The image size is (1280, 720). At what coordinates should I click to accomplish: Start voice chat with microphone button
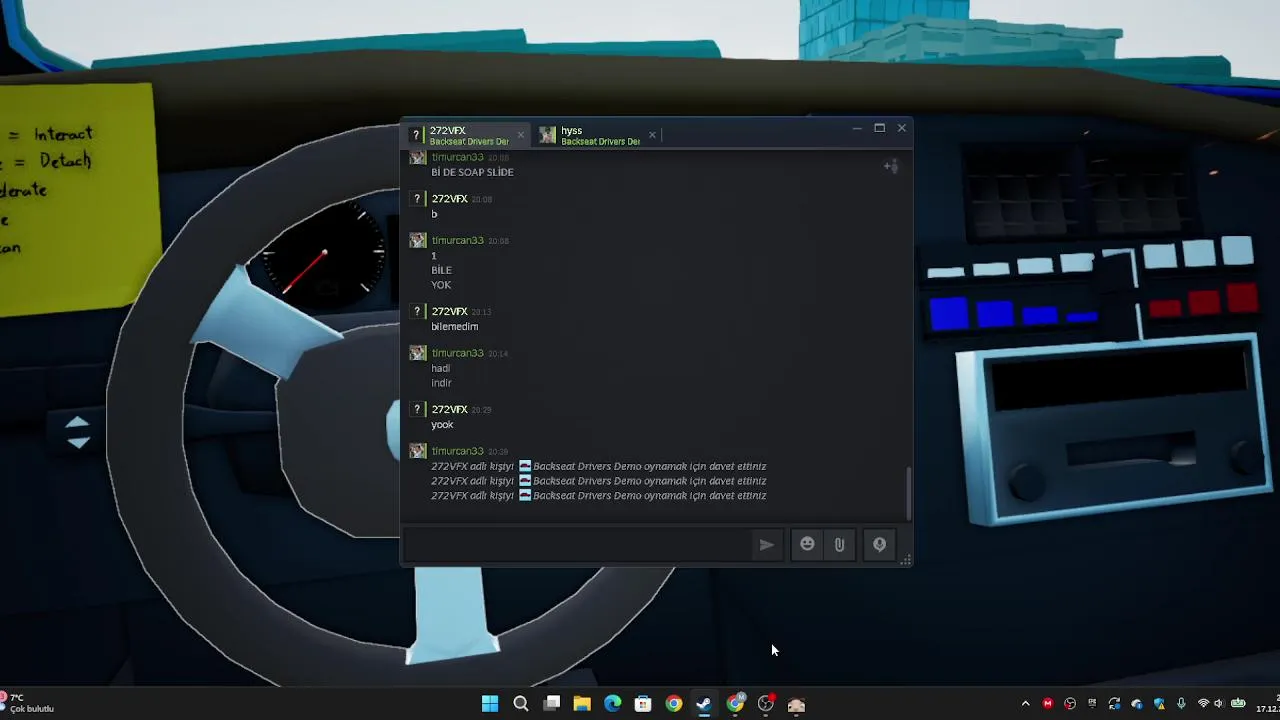point(879,545)
